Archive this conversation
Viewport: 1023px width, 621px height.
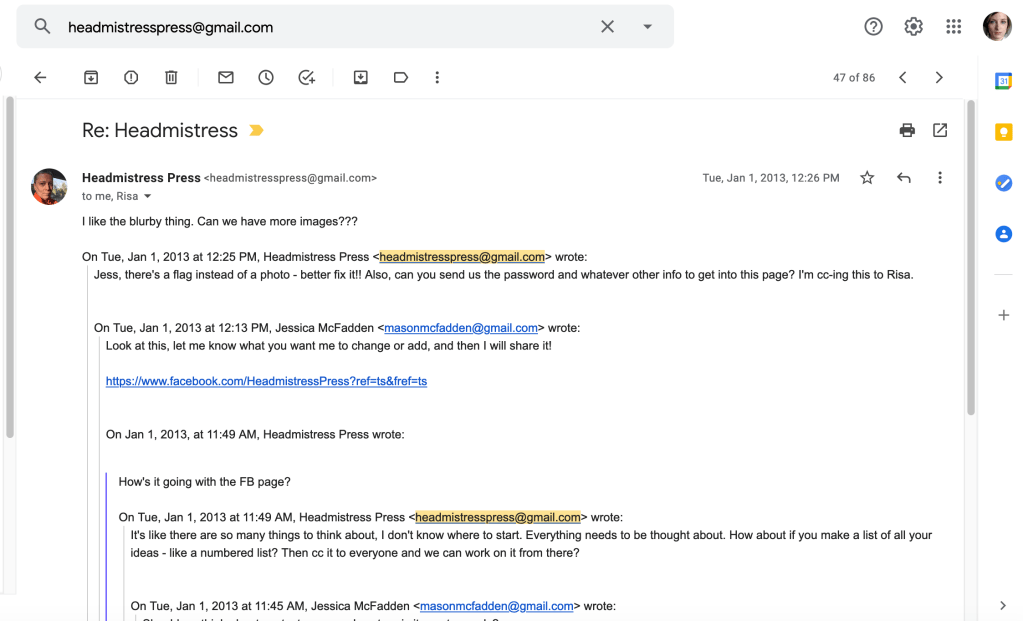pyautogui.click(x=91, y=78)
